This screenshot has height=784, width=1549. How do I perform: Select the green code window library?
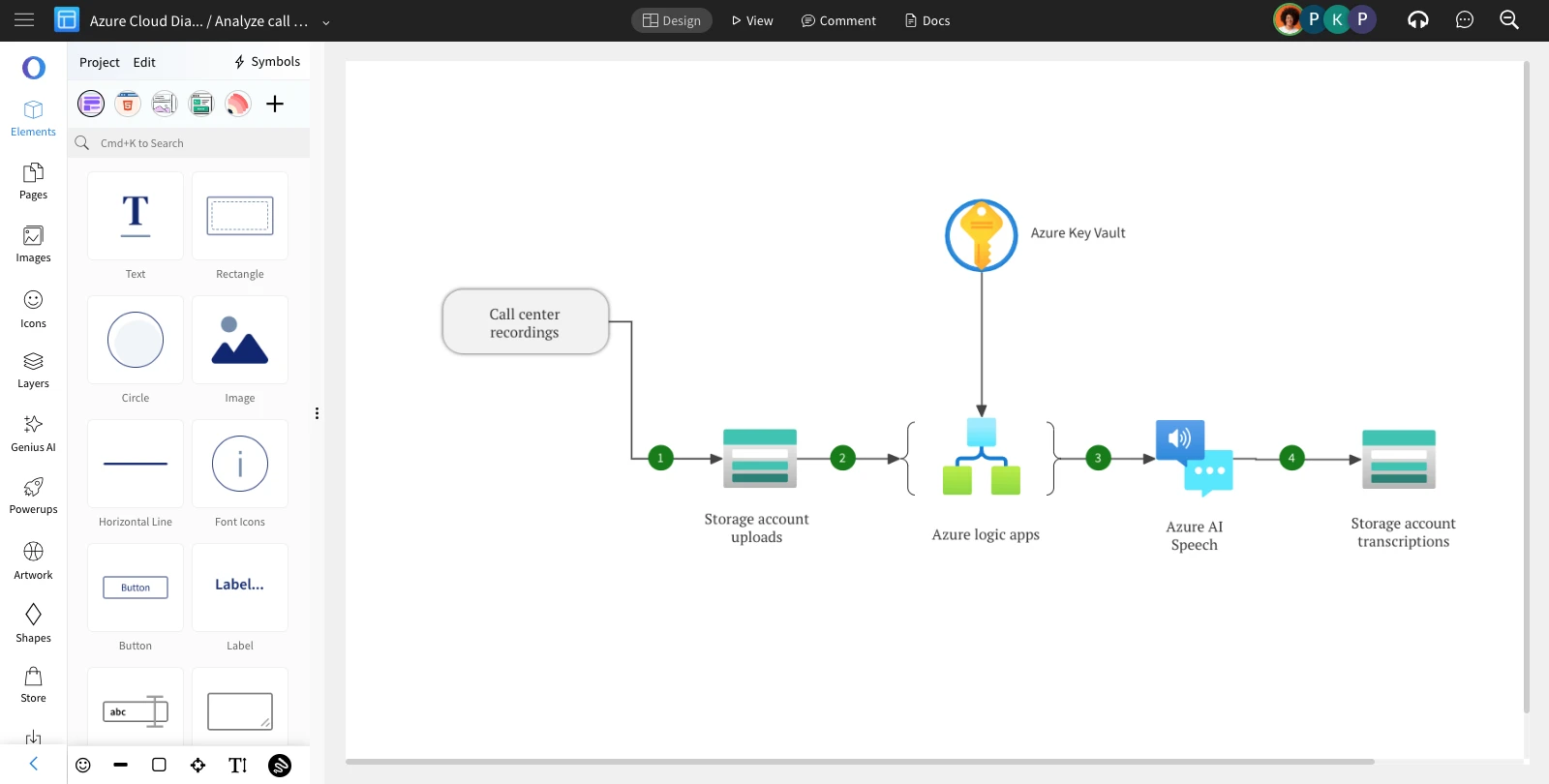point(201,104)
